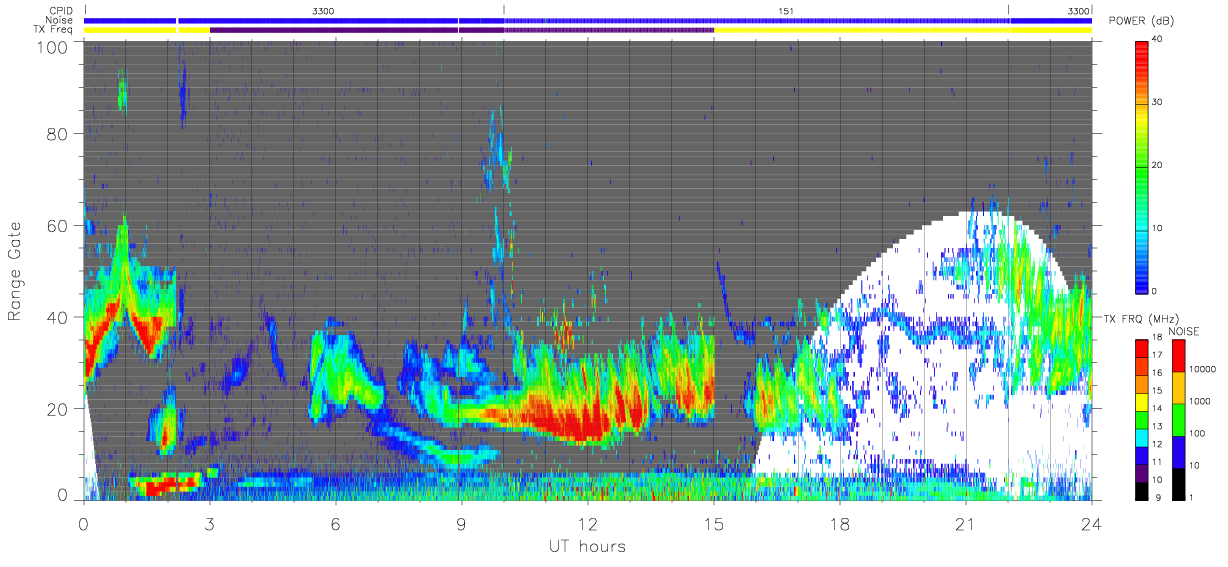The image size is (1228, 567).
Task: Click the "Noise" row label above the plot
Action: pos(61,20)
